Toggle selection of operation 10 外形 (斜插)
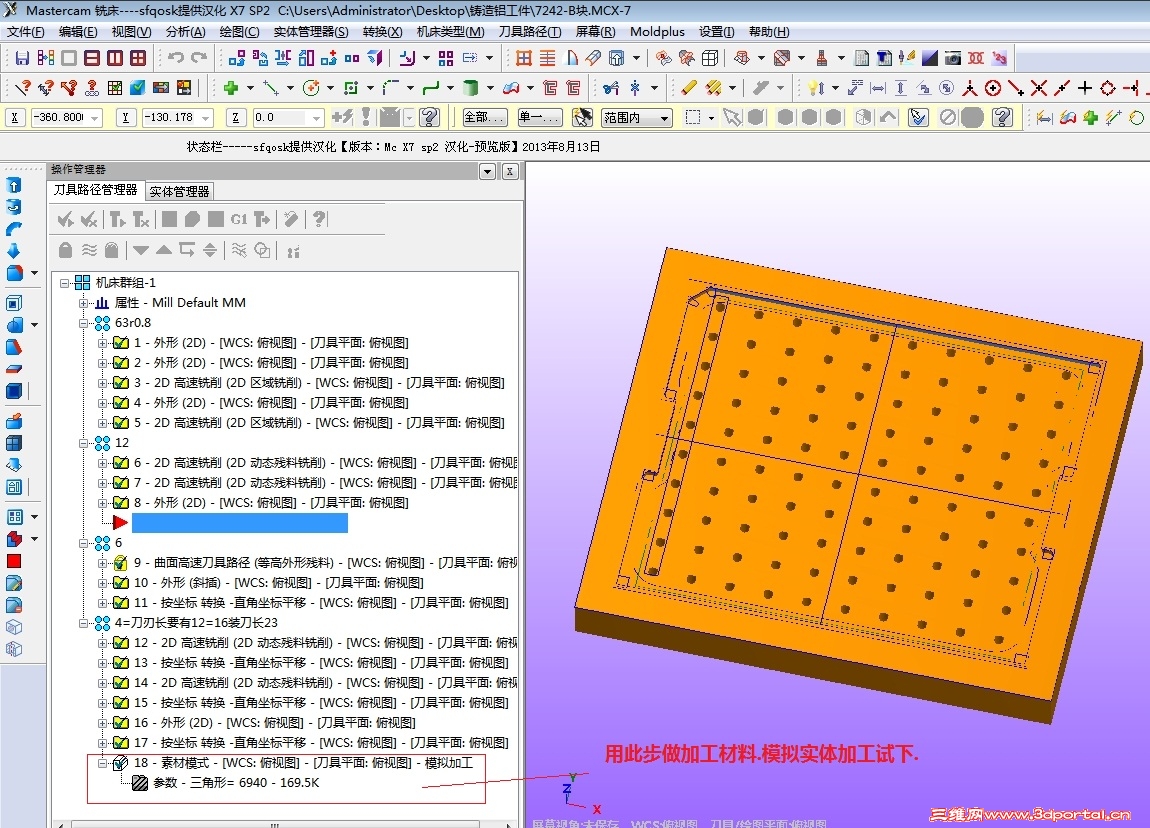The image size is (1150, 828). [x=121, y=582]
